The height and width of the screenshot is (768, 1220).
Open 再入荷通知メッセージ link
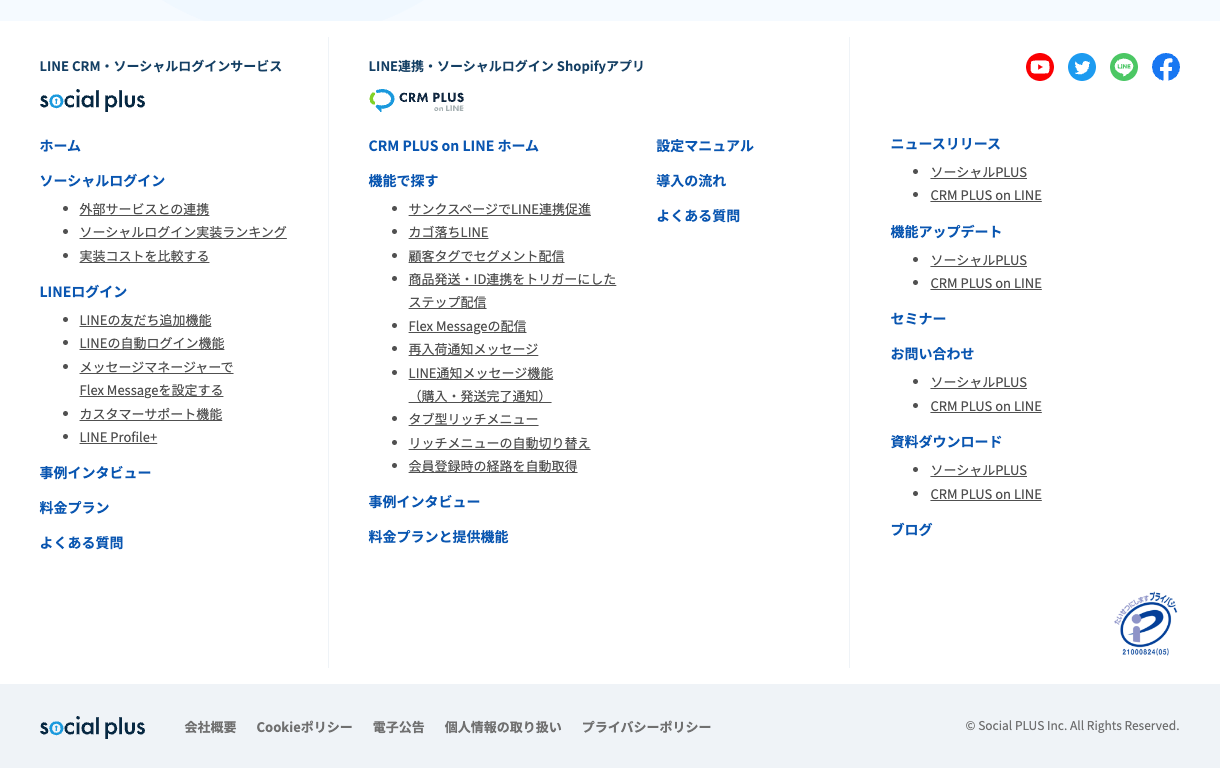(x=473, y=349)
